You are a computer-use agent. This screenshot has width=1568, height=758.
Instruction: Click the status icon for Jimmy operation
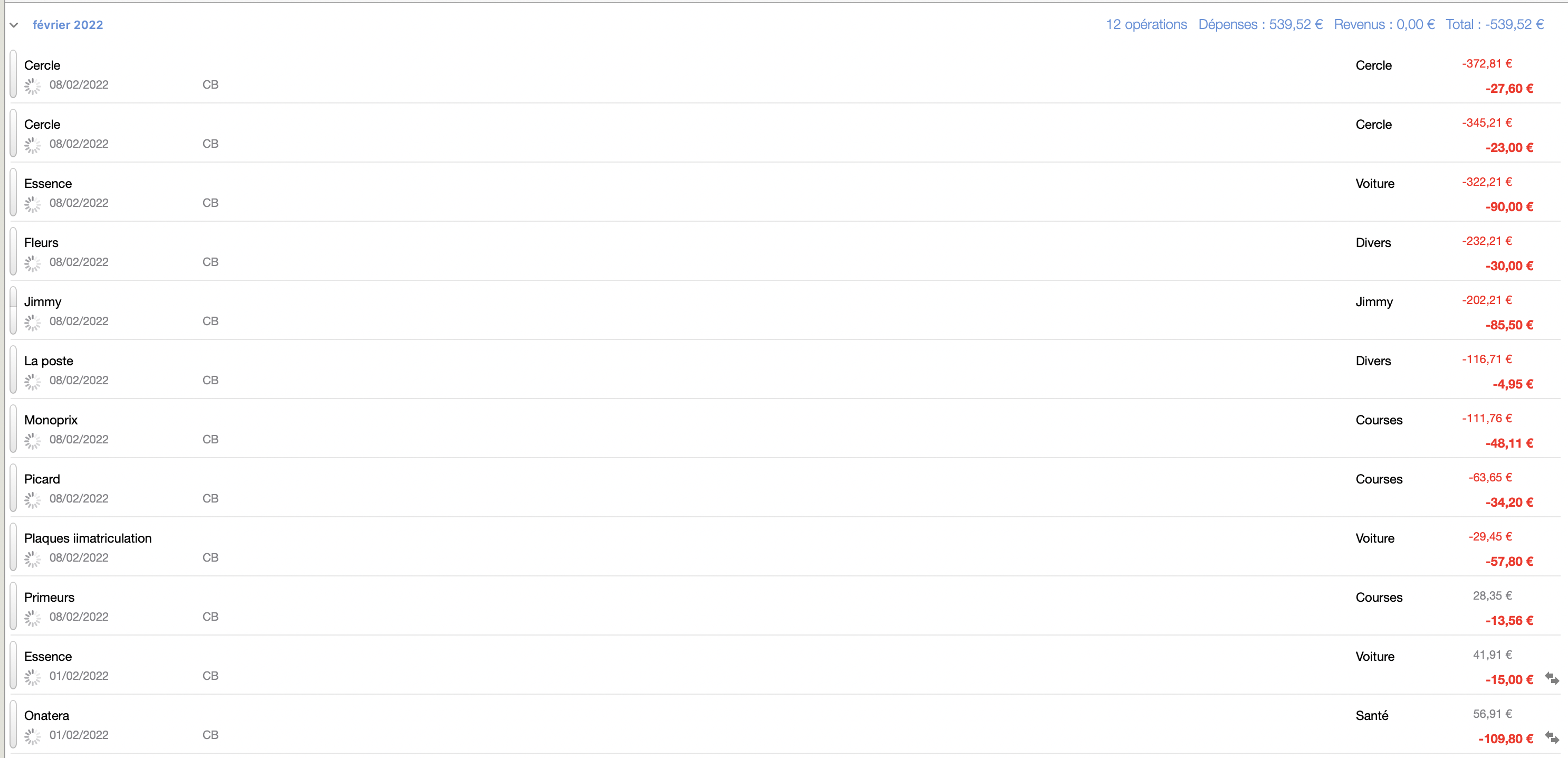pyautogui.click(x=32, y=322)
